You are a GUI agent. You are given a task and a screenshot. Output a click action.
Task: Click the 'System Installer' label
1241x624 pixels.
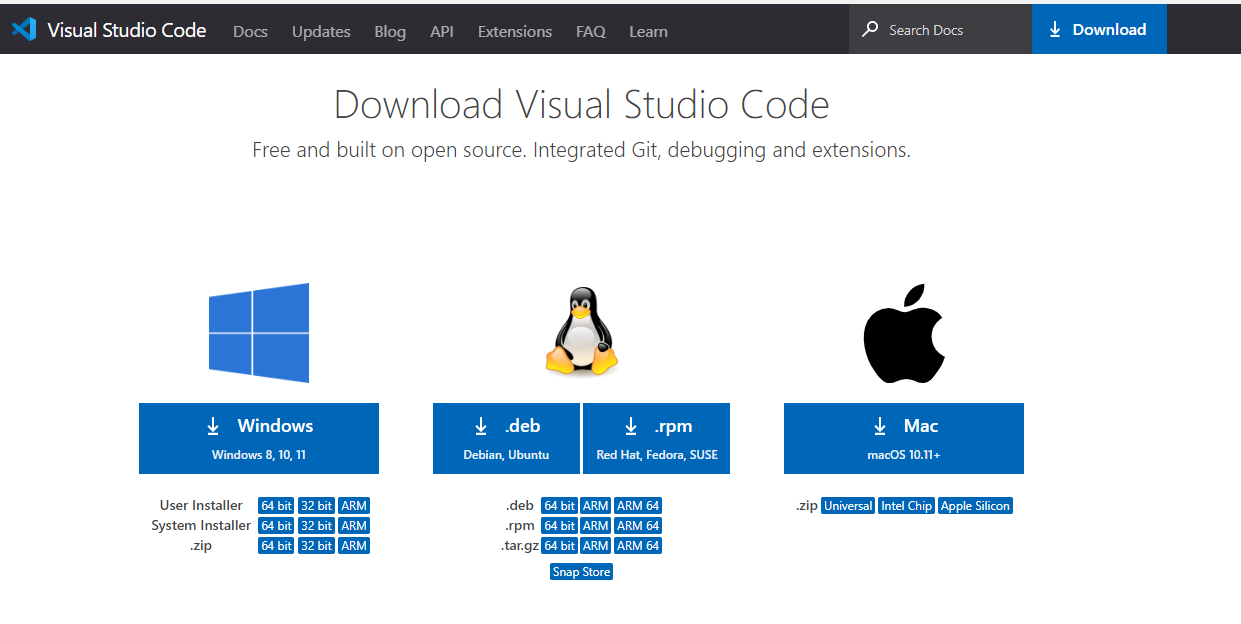click(x=201, y=526)
